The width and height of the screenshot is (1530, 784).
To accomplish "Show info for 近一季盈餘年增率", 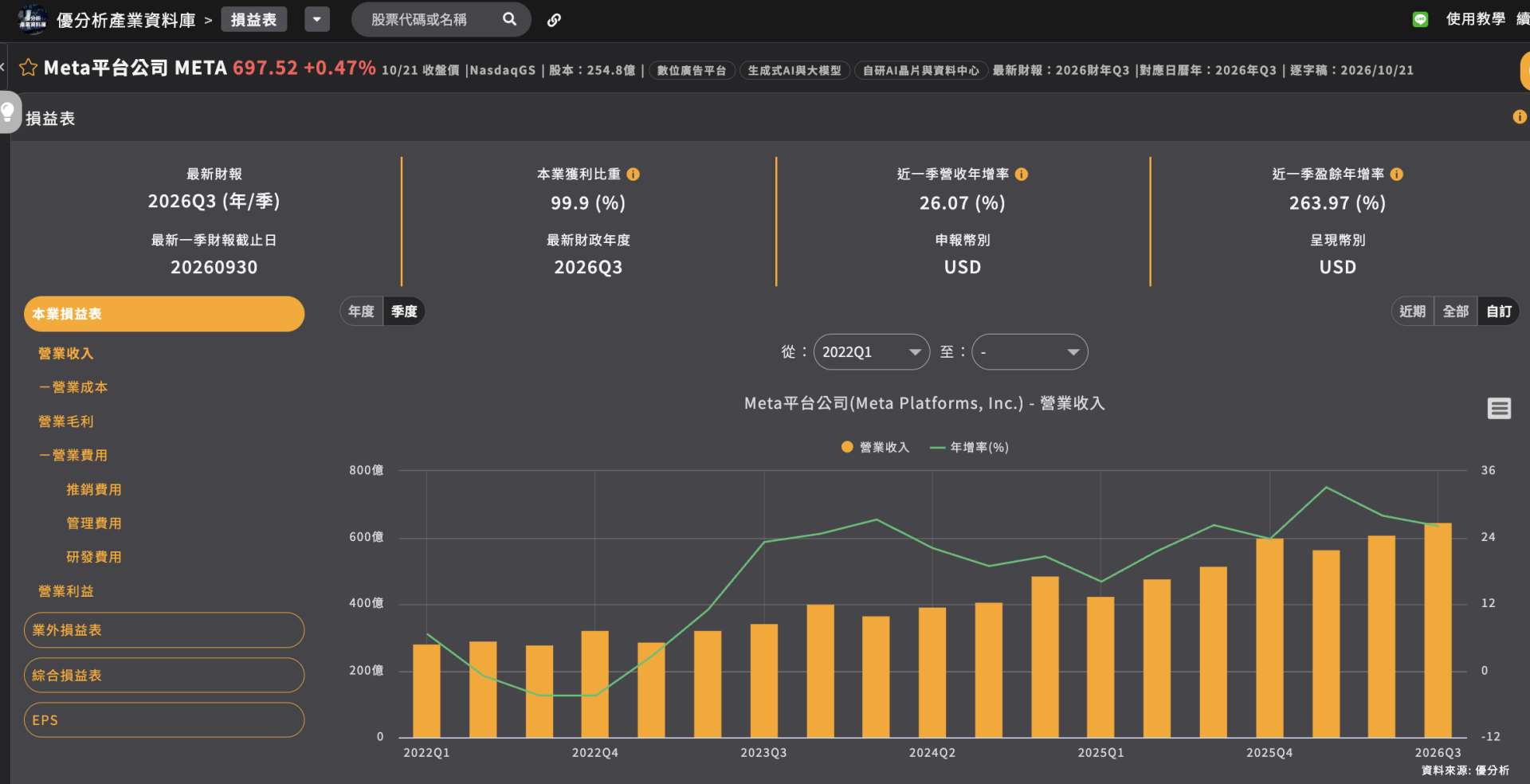I will point(1397,174).
